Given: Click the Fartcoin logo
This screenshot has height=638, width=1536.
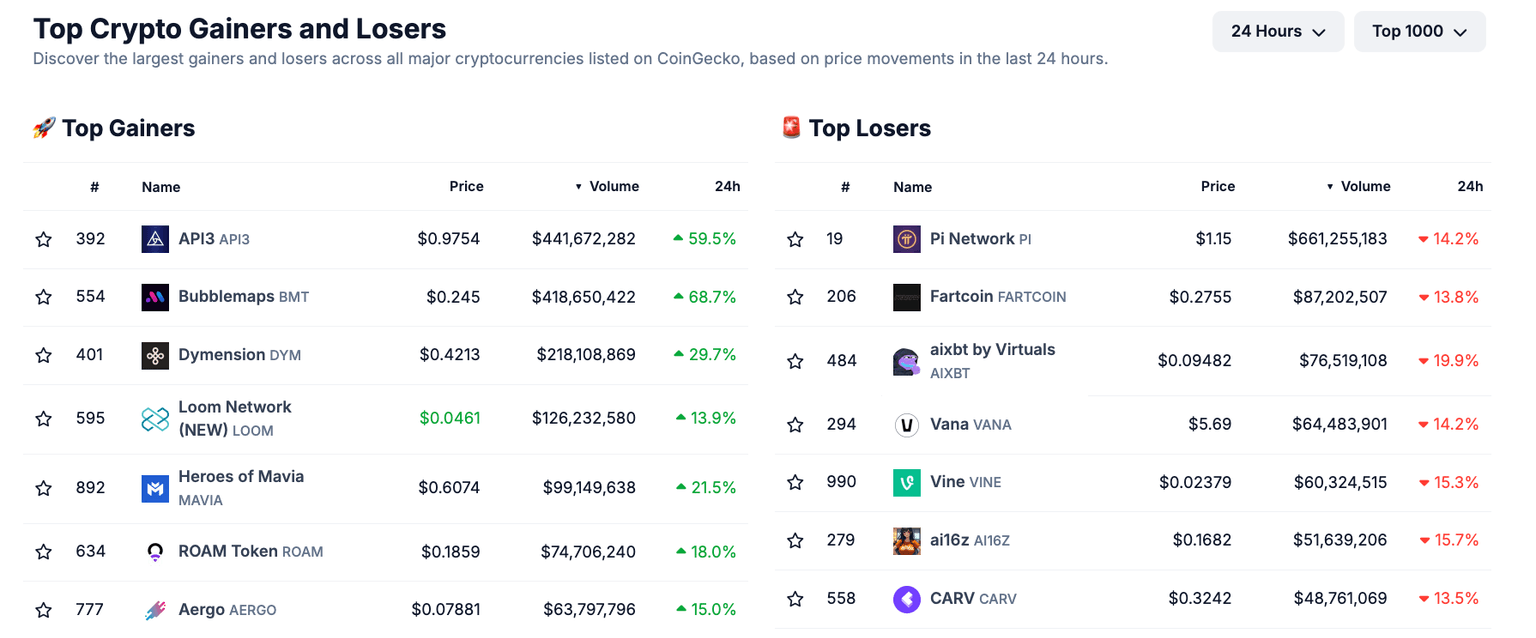Looking at the screenshot, I should (906, 296).
